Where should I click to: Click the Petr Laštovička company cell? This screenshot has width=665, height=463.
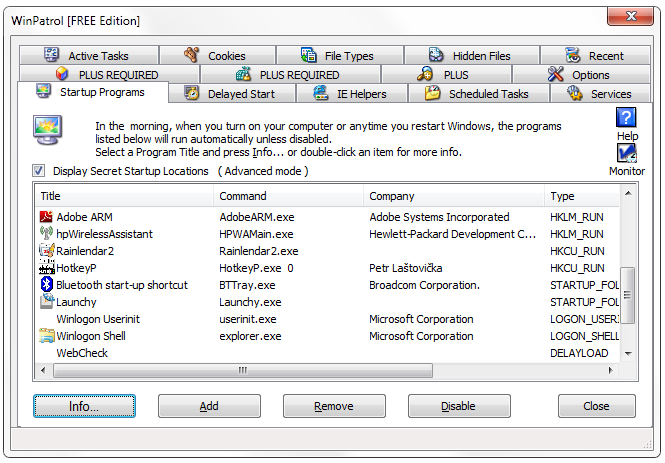point(405,268)
